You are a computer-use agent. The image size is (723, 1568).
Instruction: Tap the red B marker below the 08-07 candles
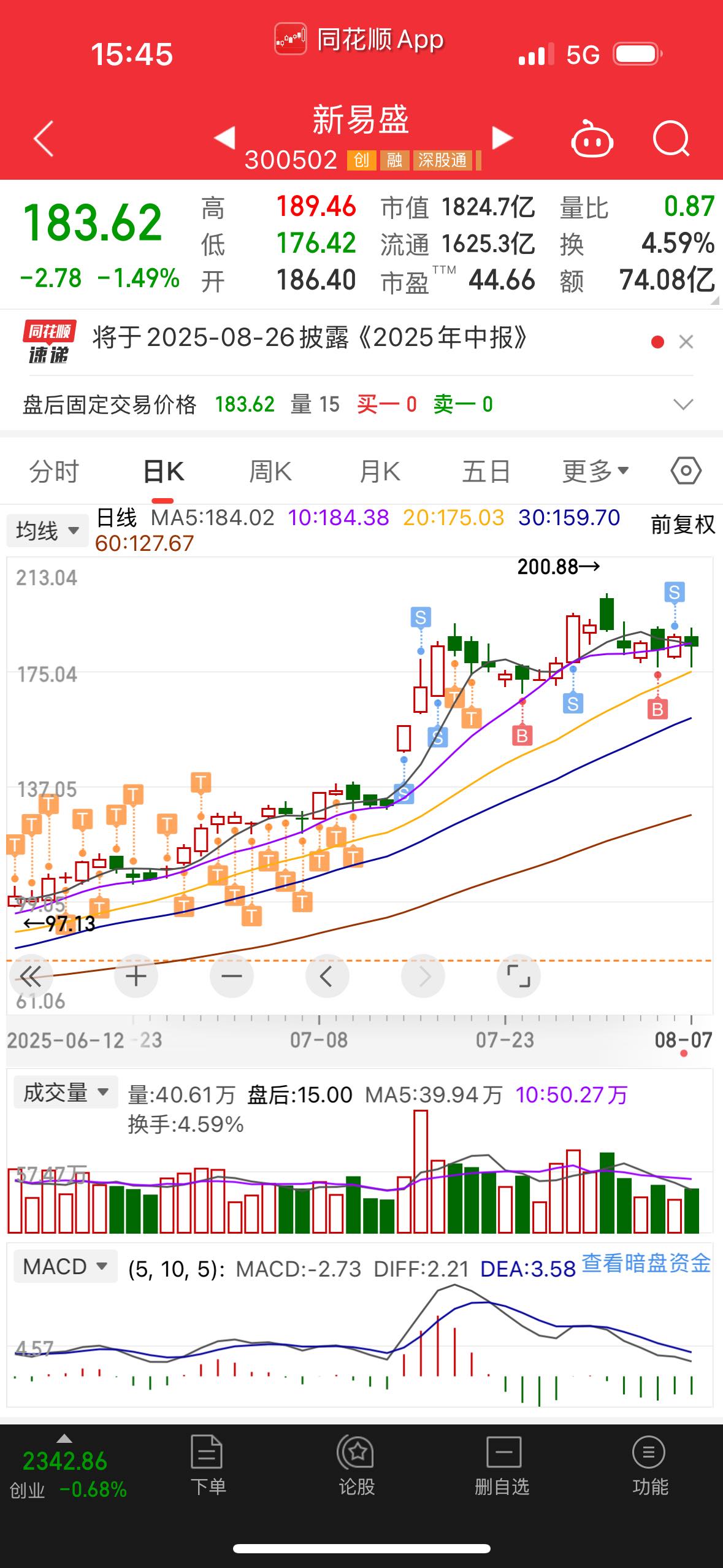(657, 710)
